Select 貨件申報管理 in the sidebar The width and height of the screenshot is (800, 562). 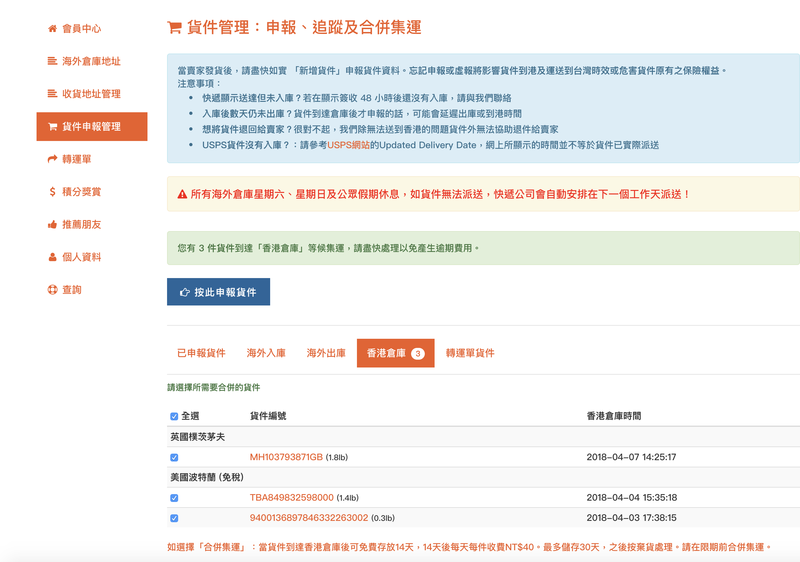(x=91, y=127)
